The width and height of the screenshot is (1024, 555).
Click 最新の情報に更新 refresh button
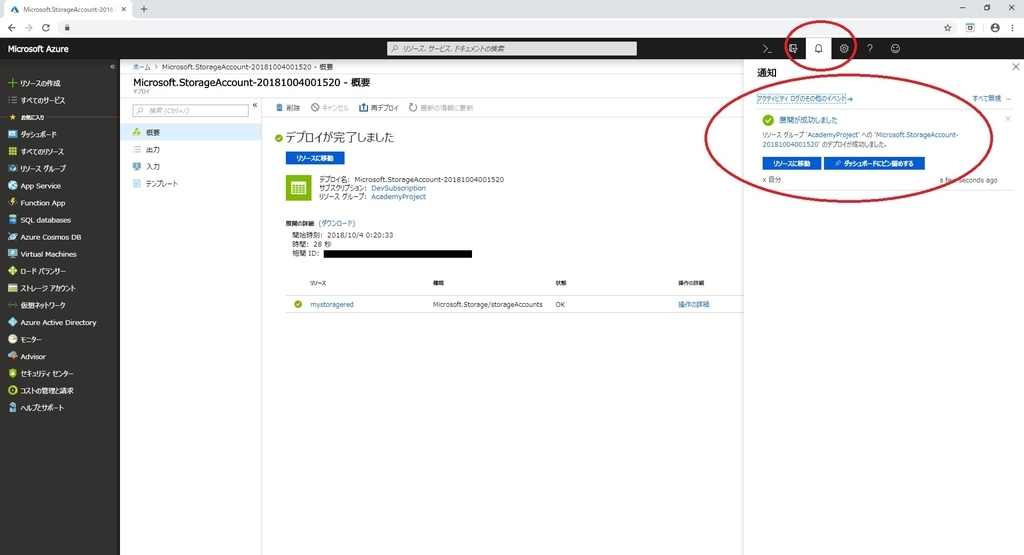pos(441,108)
